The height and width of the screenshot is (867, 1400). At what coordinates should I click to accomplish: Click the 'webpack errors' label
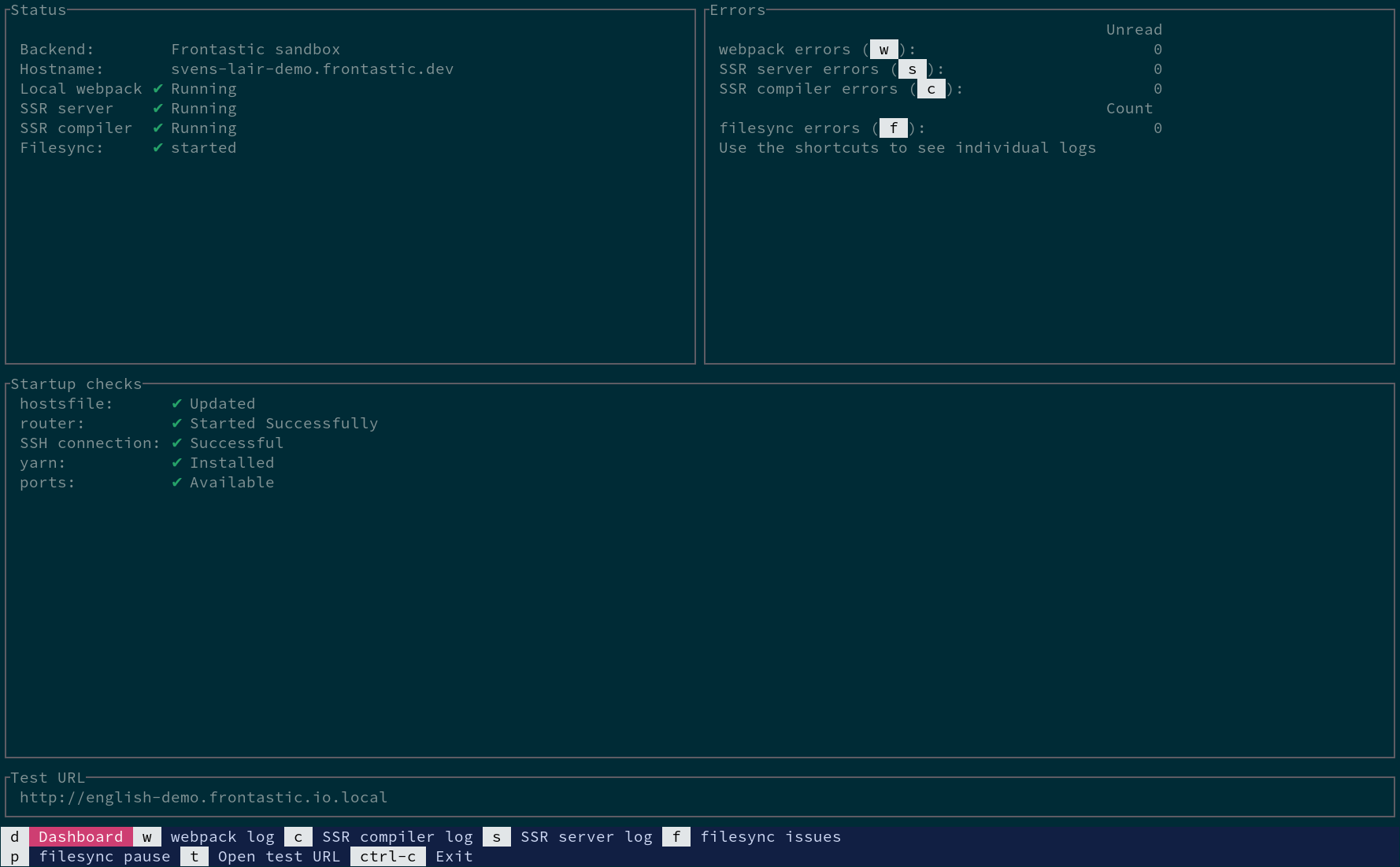click(785, 50)
